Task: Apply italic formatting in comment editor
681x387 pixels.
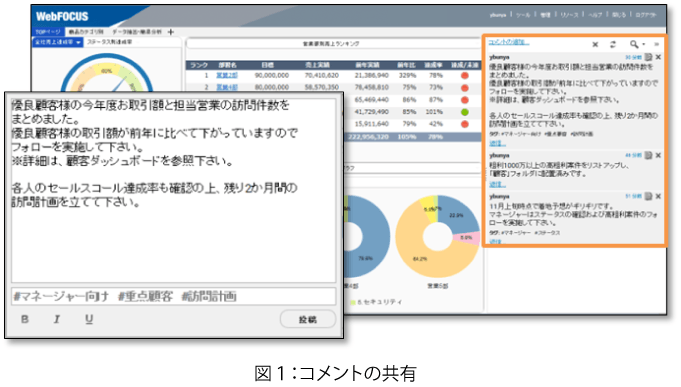Action: 56,319
